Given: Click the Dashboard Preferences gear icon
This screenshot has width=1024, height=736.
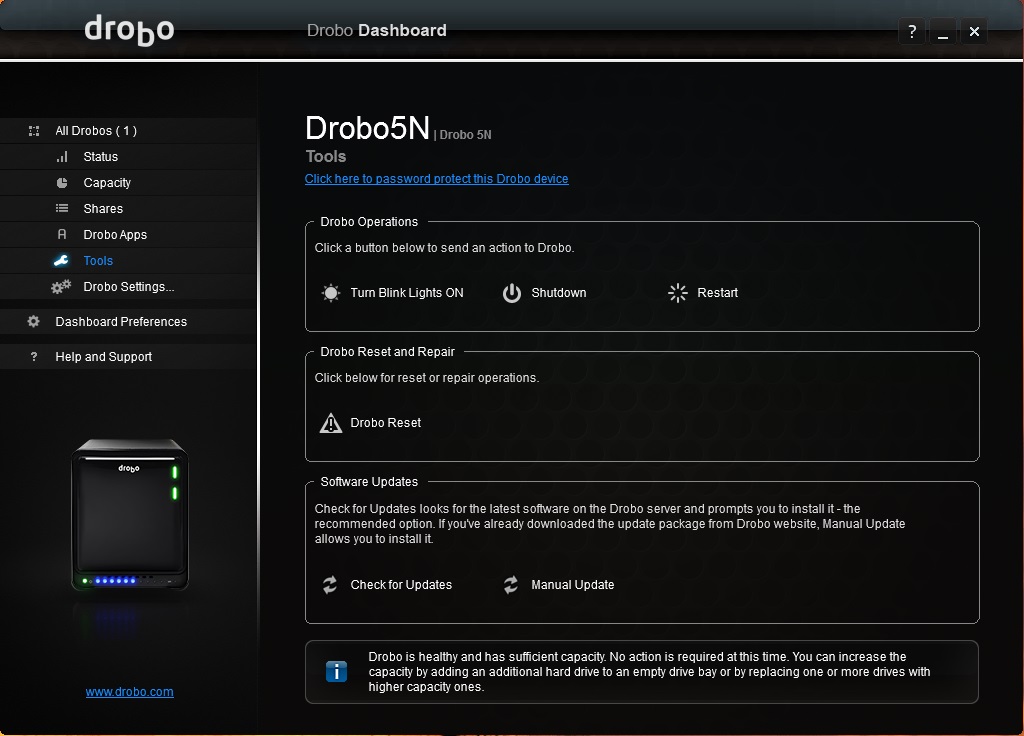Looking at the screenshot, I should pos(33,321).
